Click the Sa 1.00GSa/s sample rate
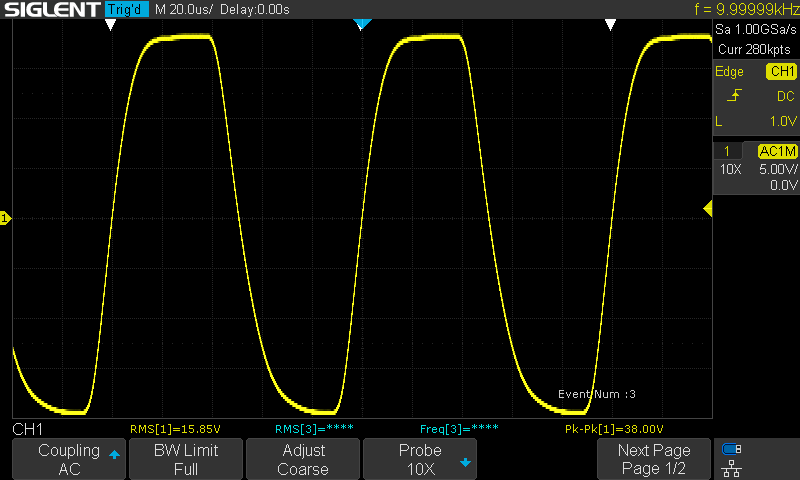 click(x=756, y=29)
